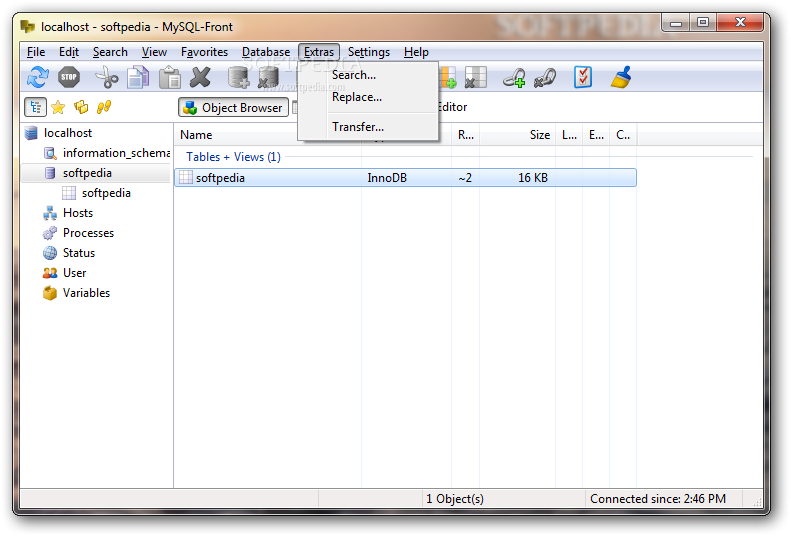Open the Object Browser view

click(x=234, y=107)
